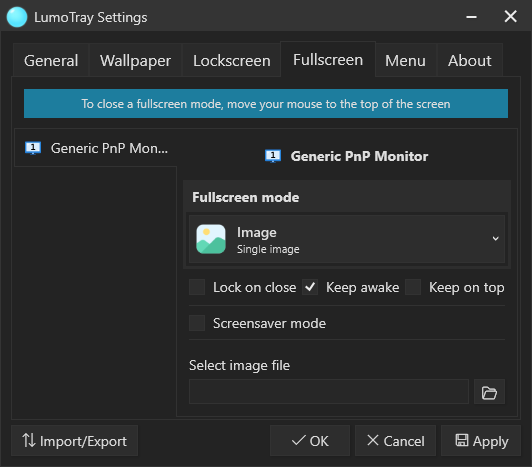Confirm settings with the OK button
Screen dimensions: 532x467
coord(310,441)
